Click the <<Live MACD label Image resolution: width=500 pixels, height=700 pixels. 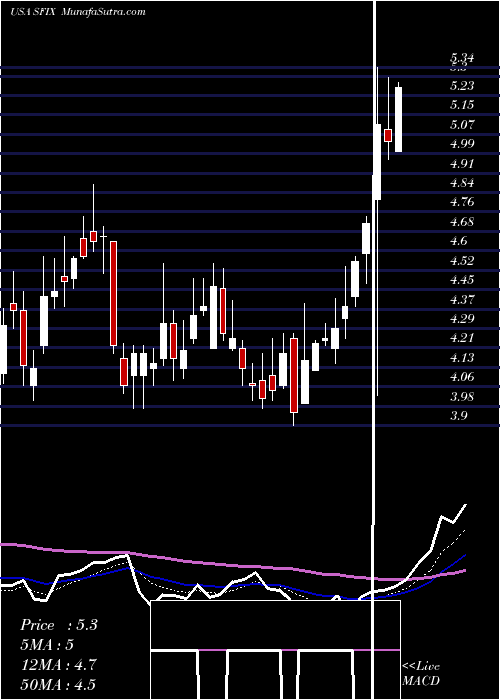coord(421,673)
